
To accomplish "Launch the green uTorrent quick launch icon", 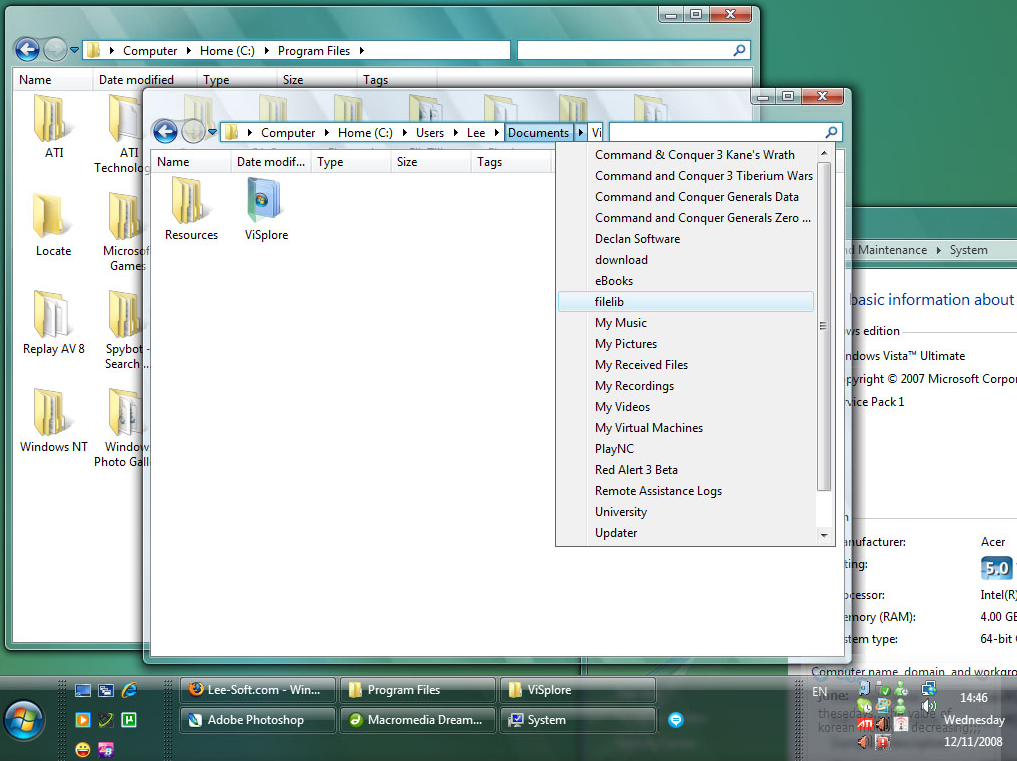I will click(x=129, y=719).
